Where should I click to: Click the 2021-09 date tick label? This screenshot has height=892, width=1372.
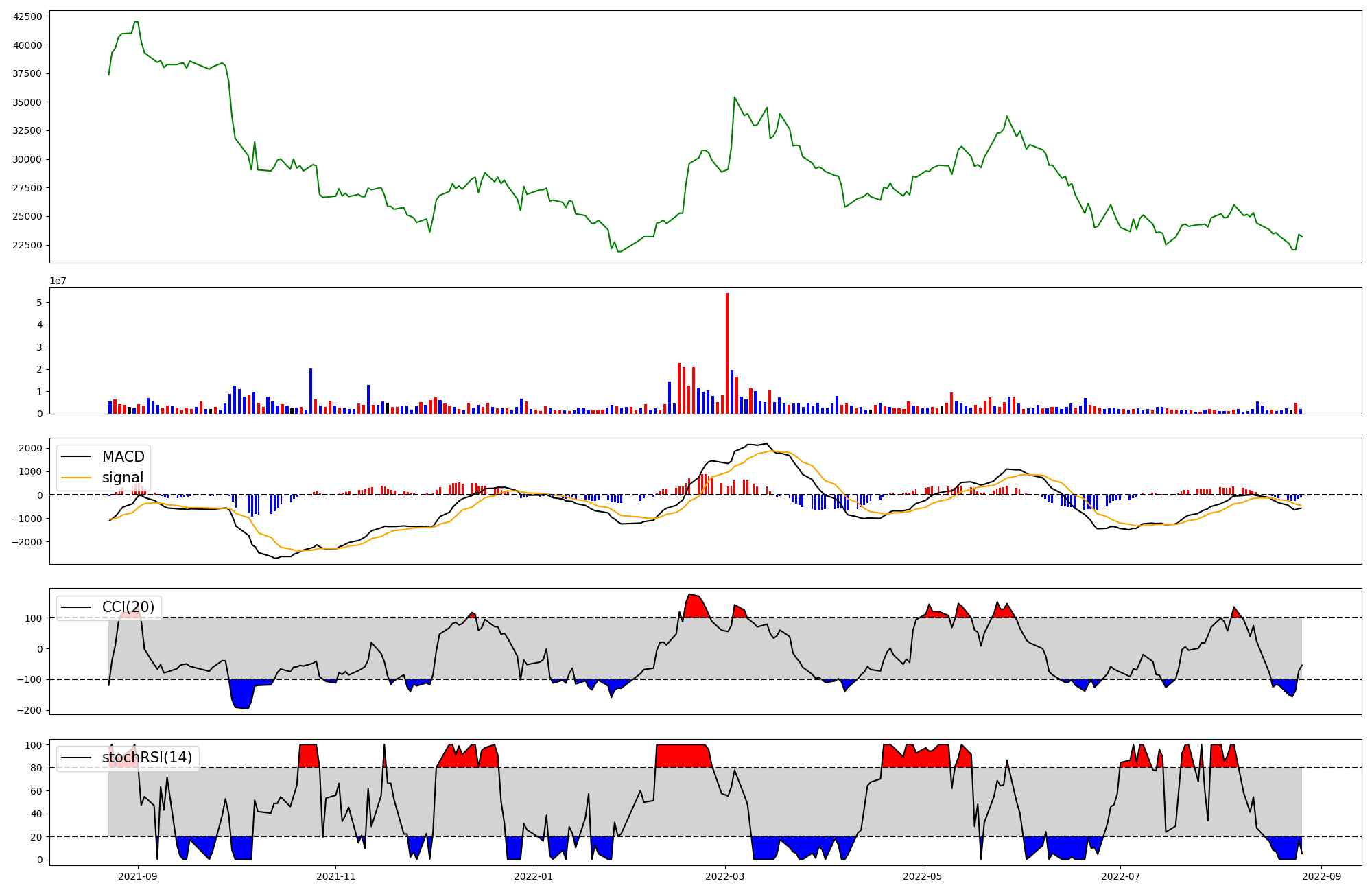pos(138,876)
